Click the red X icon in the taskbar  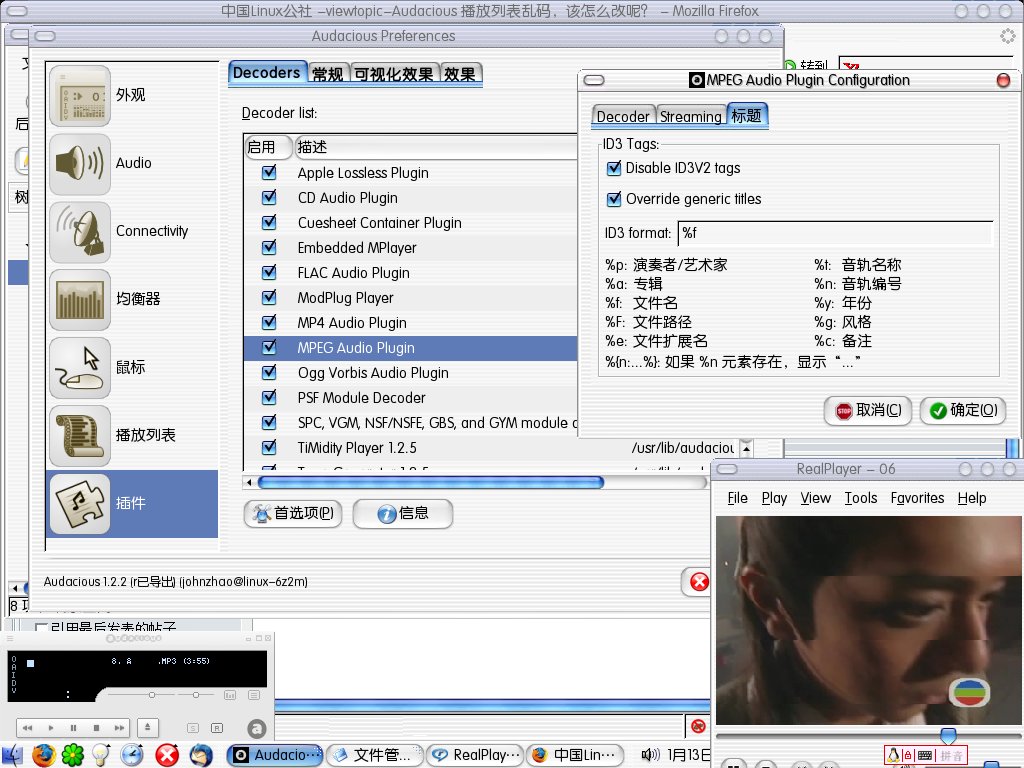tap(167, 755)
